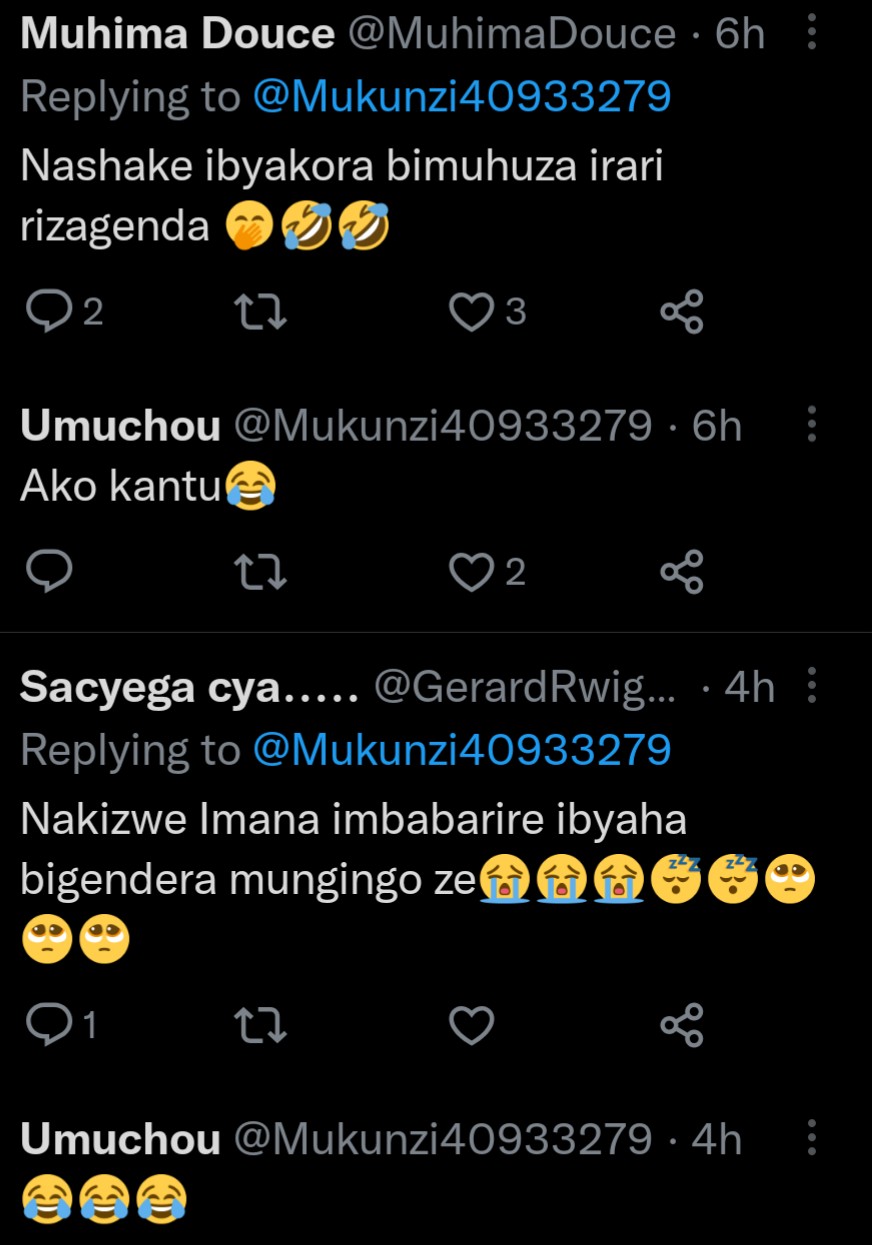This screenshot has height=1245, width=872.
Task: Like the 'Nakizwe Imana' tweet
Action: 471,1026
